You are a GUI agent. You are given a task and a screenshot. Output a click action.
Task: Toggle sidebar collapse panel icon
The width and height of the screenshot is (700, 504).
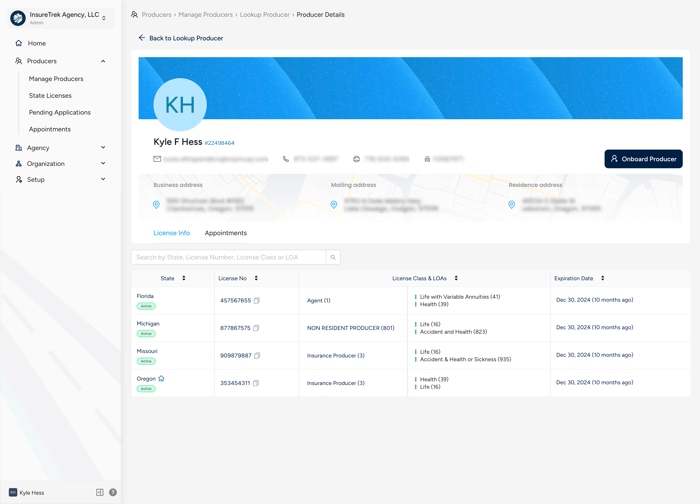[100, 492]
